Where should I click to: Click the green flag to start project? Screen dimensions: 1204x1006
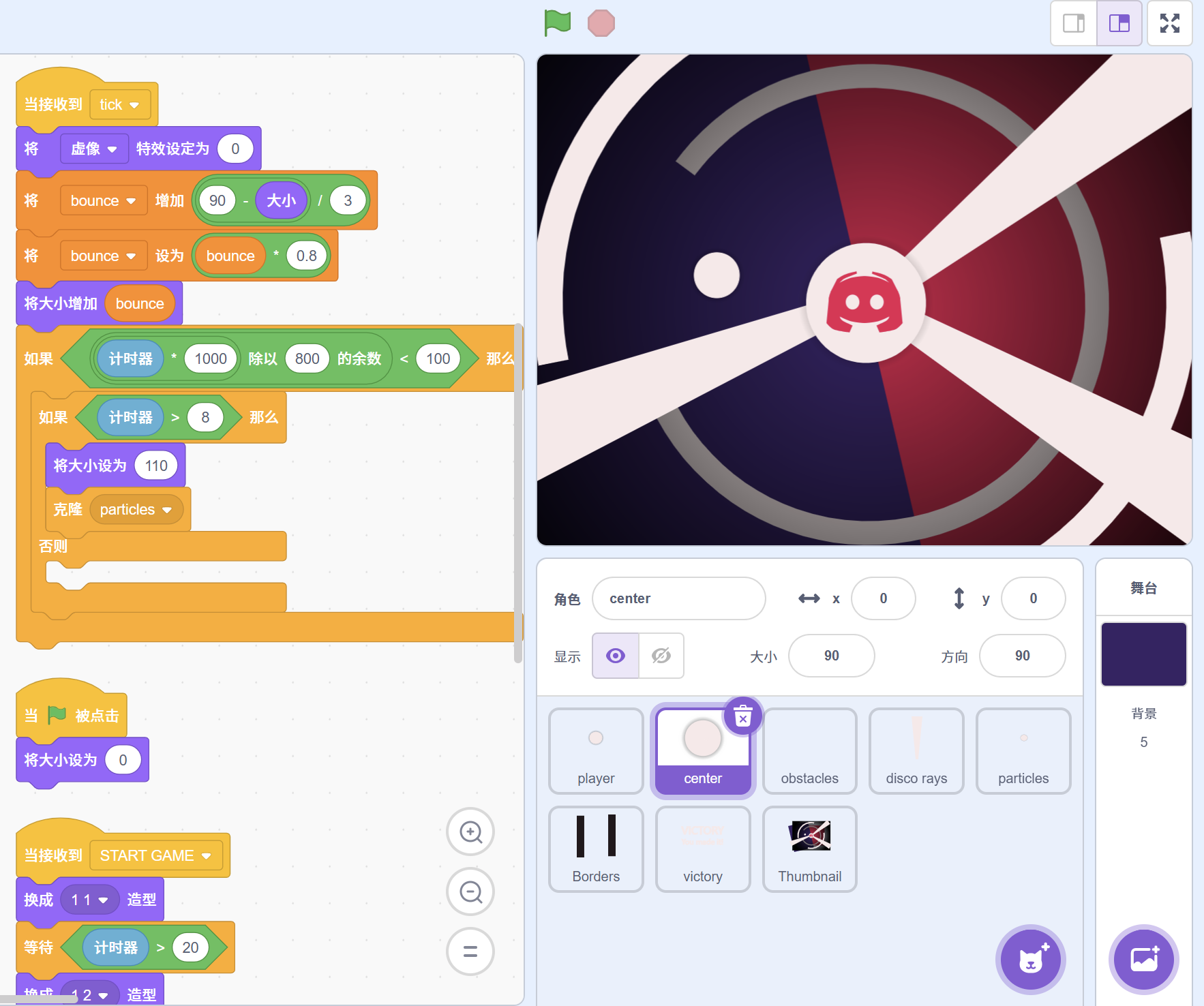[x=557, y=23]
